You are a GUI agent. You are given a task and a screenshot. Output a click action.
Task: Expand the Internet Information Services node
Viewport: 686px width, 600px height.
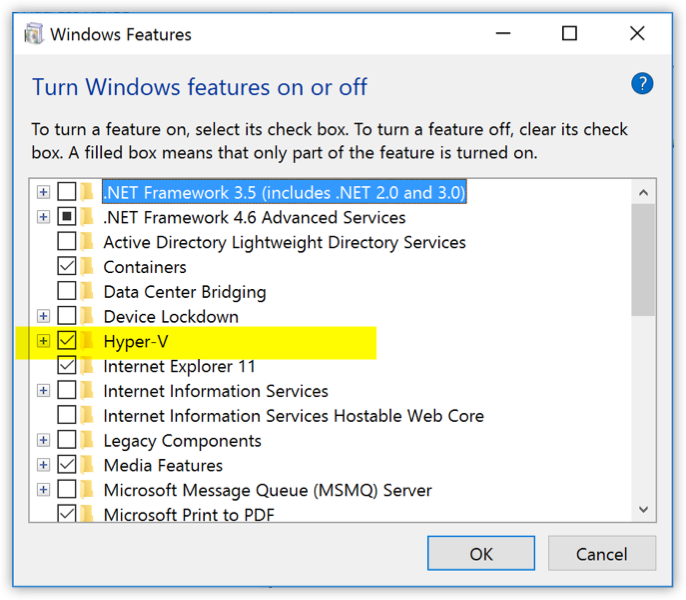[43, 391]
